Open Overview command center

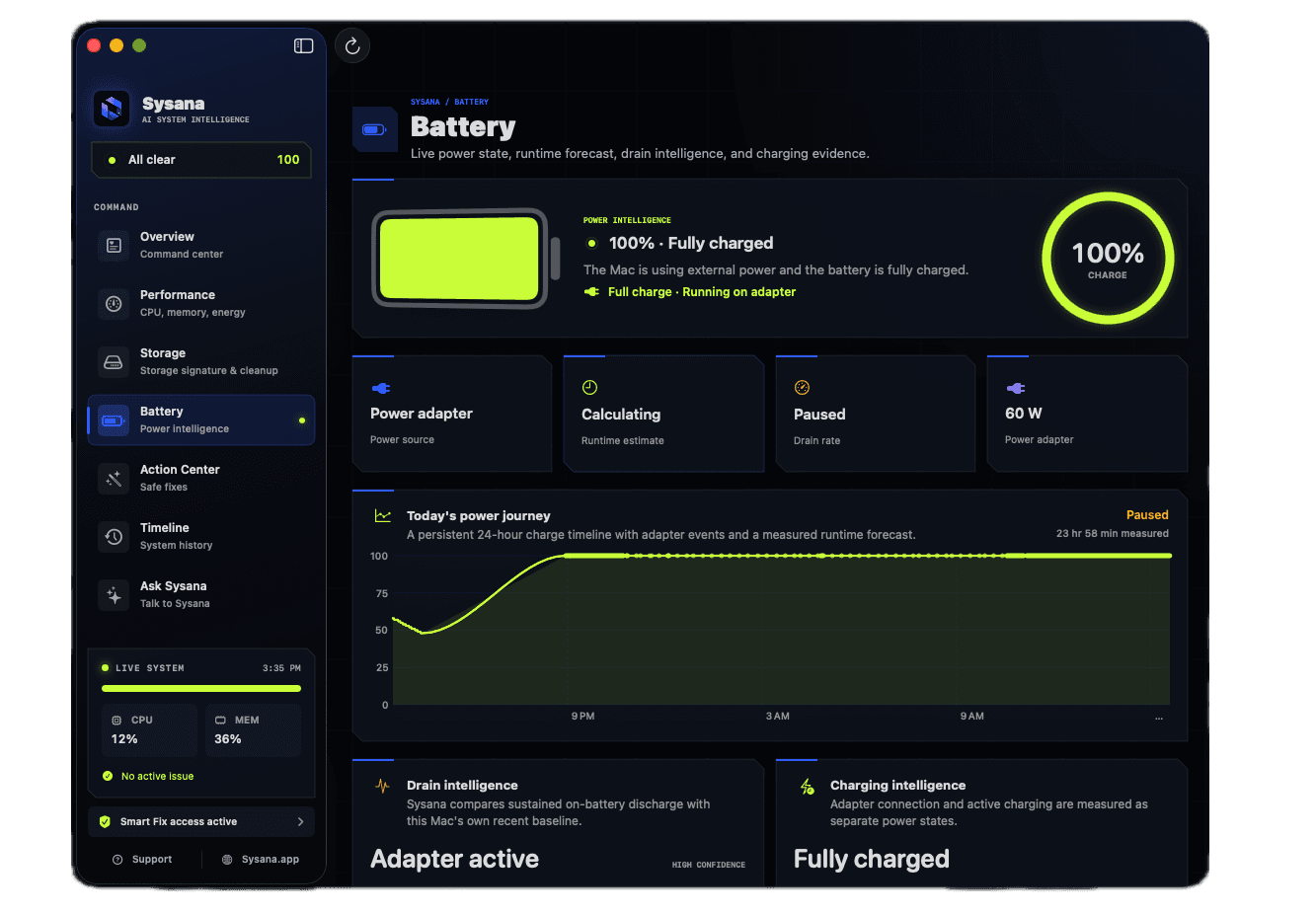(x=201, y=245)
